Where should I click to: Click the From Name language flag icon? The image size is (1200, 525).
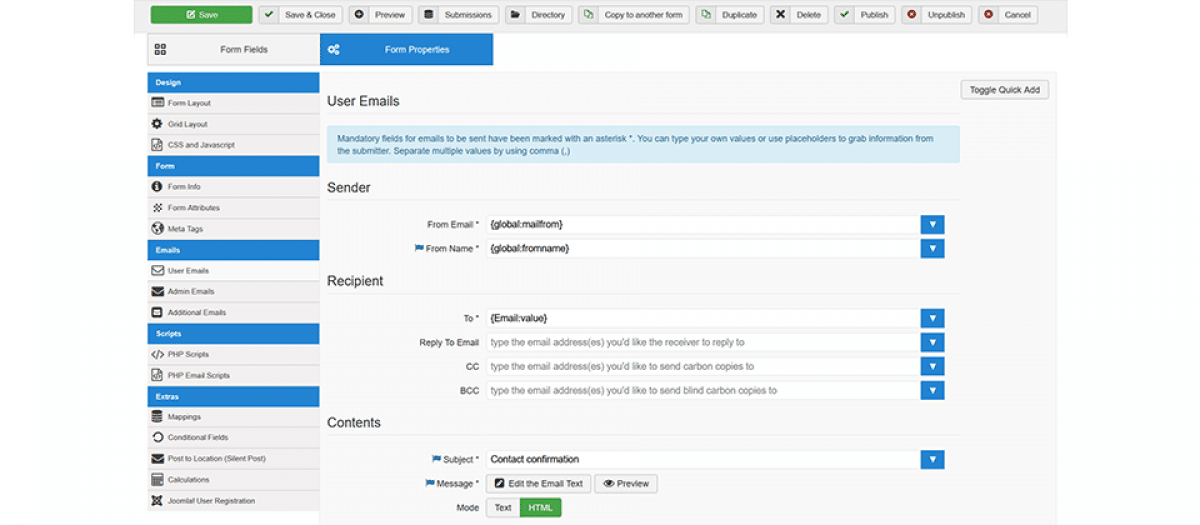(x=419, y=248)
